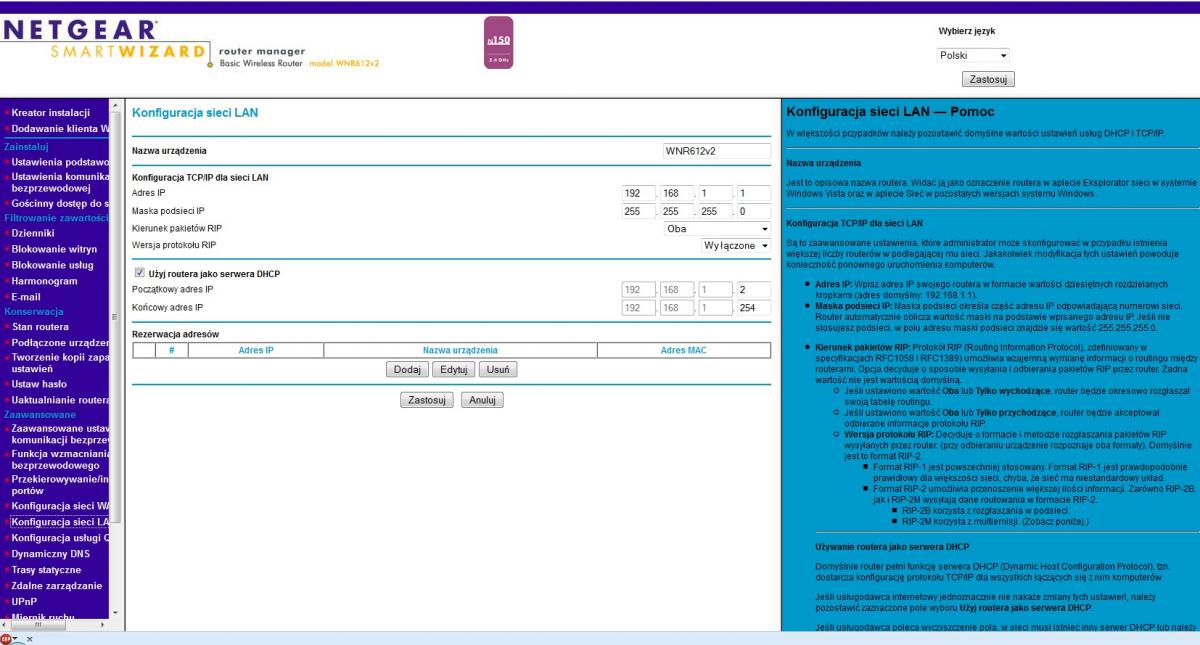Click 'Nazwa urządzenia' column header in reservation table

click(x=461, y=350)
